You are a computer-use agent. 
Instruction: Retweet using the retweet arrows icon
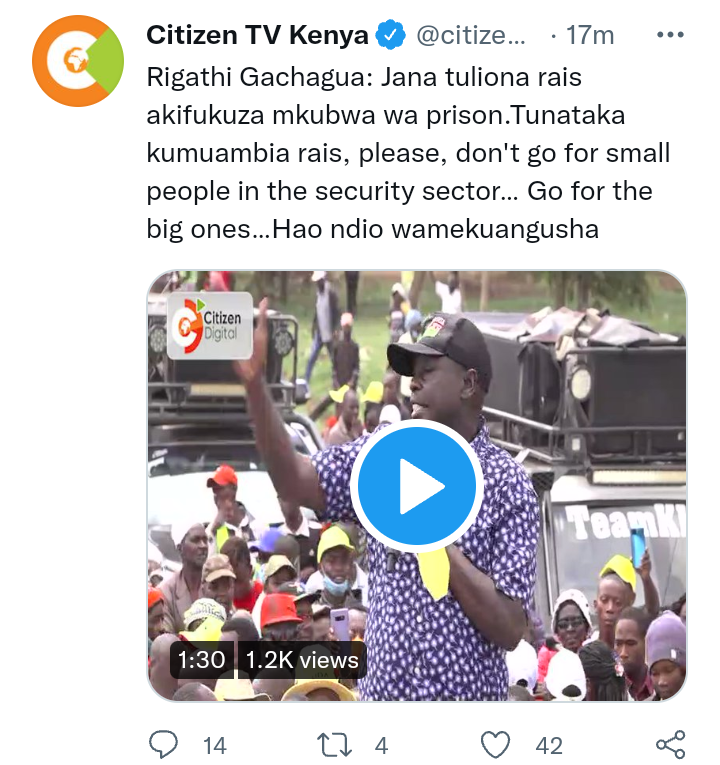334,745
